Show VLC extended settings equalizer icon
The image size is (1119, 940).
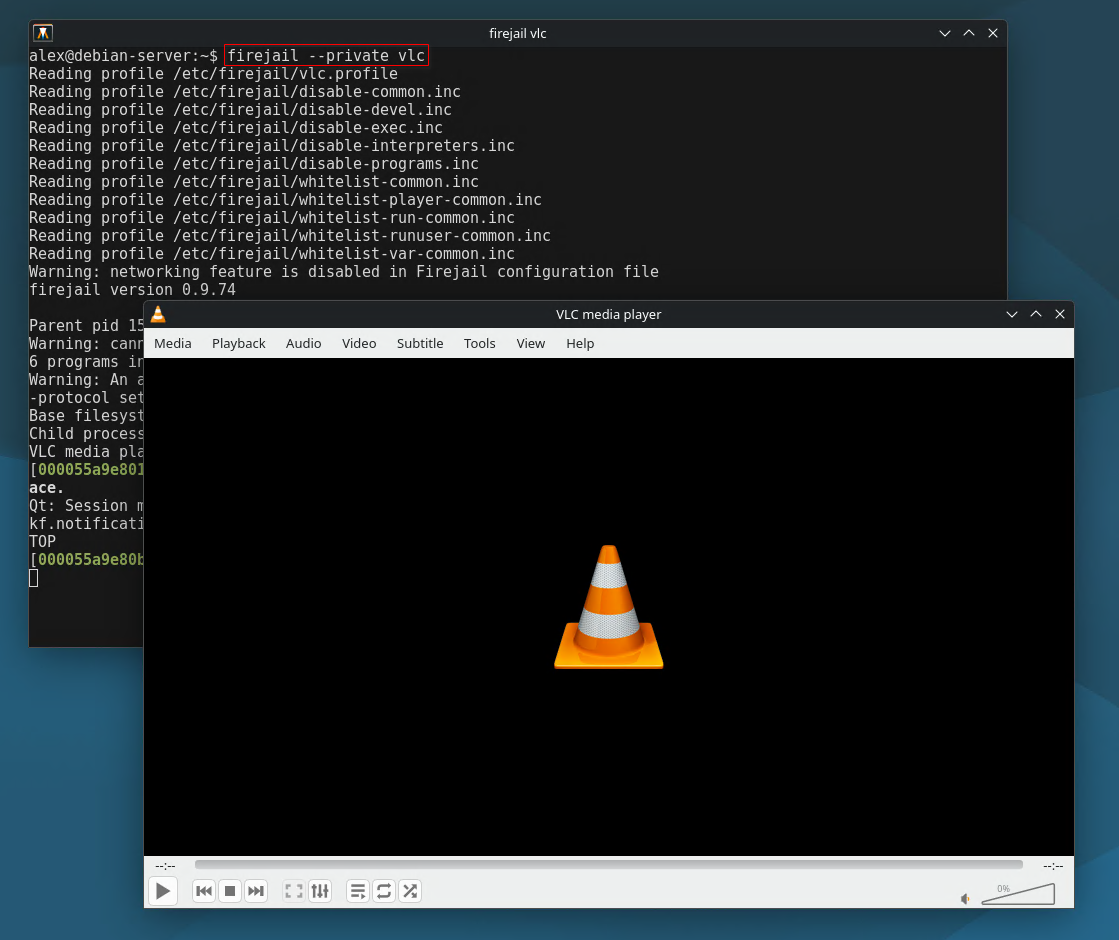pyautogui.click(x=320, y=891)
